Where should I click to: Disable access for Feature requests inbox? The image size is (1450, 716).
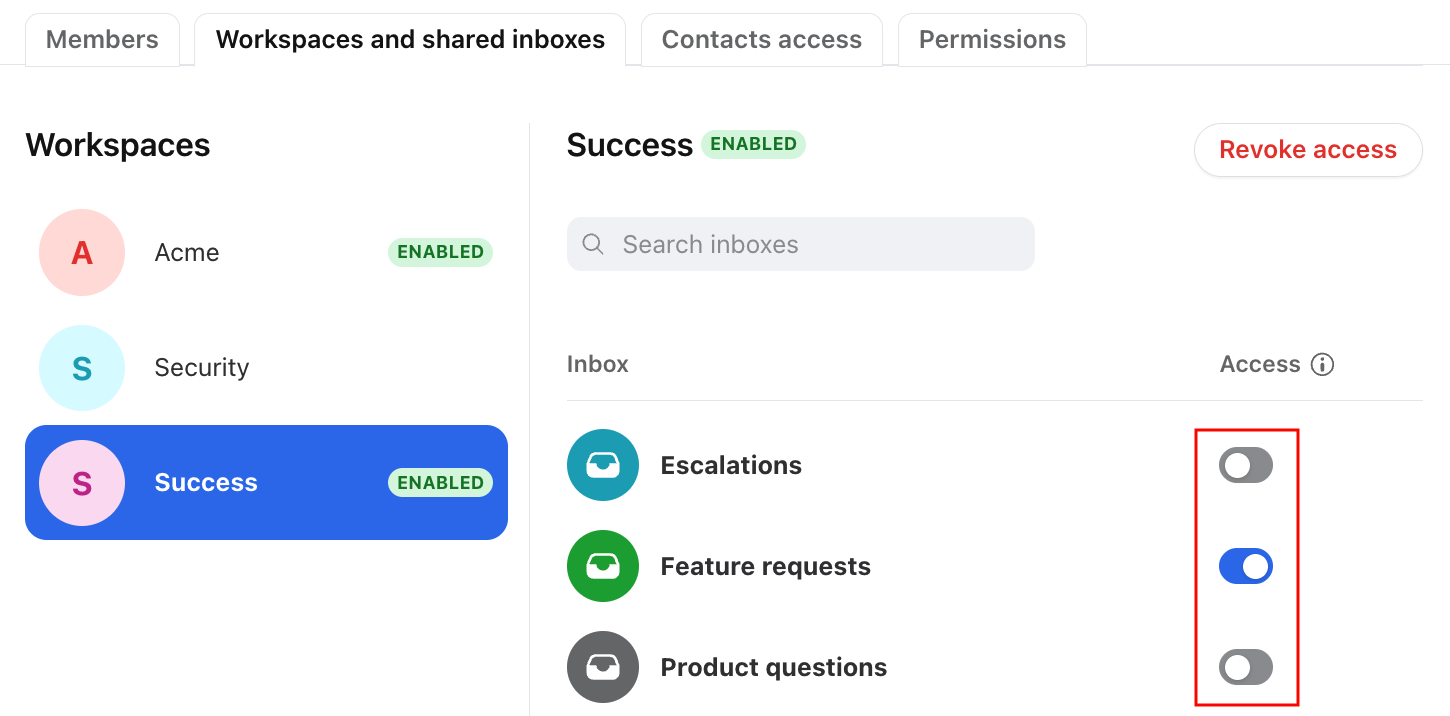click(x=1245, y=567)
